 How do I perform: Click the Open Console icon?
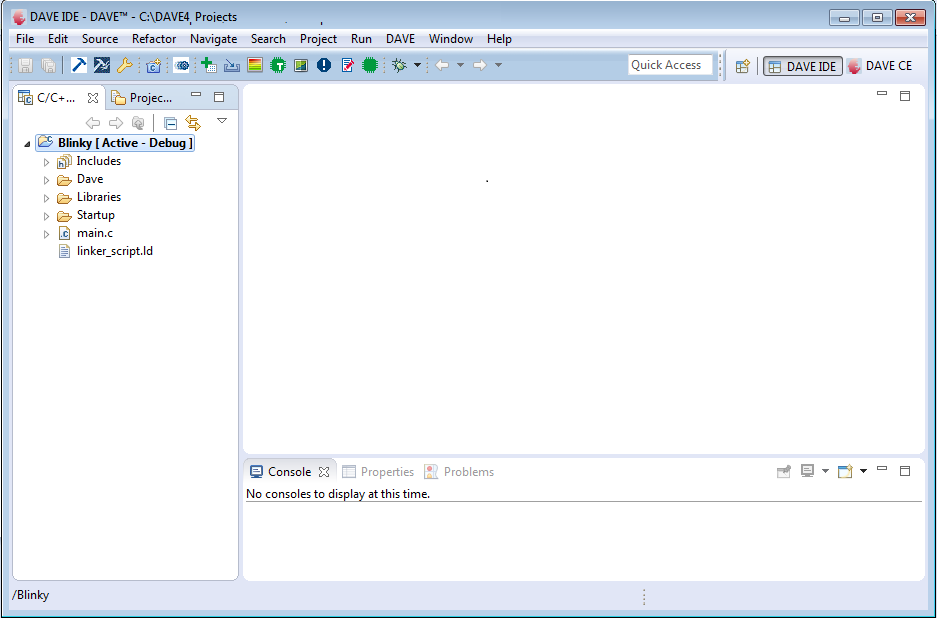pos(845,472)
